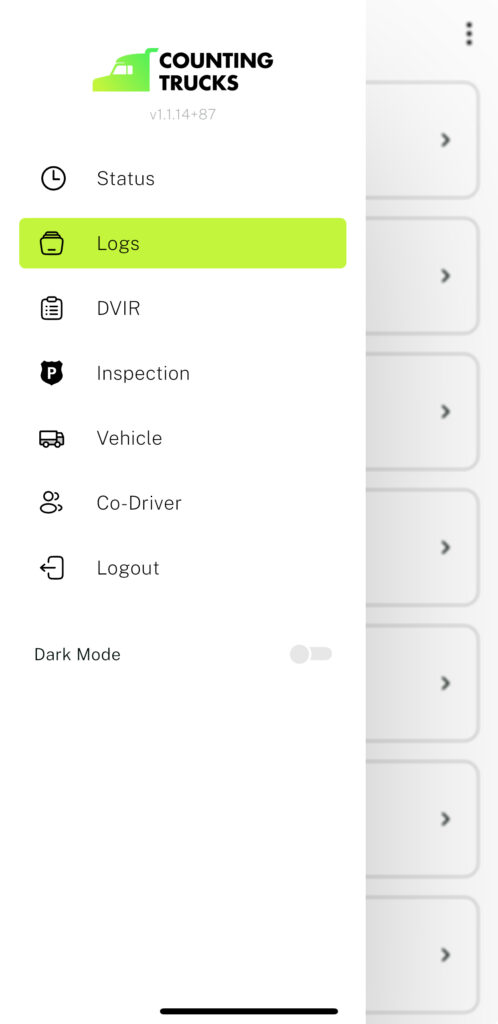The width and height of the screenshot is (498, 1024).
Task: Click the Logs archive box icon
Action: click(52, 243)
